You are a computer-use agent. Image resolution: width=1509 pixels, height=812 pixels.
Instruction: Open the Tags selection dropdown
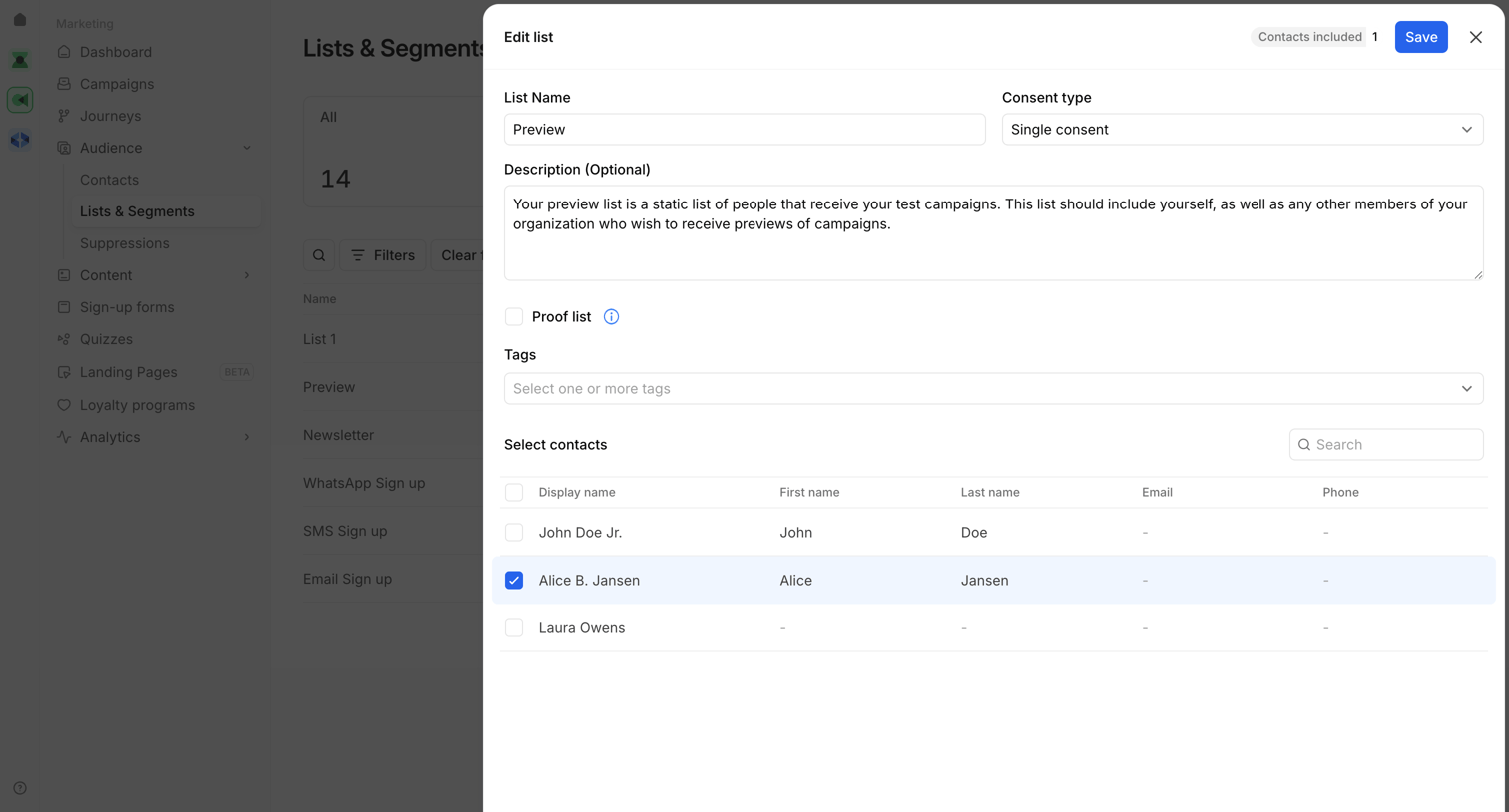tap(993, 389)
